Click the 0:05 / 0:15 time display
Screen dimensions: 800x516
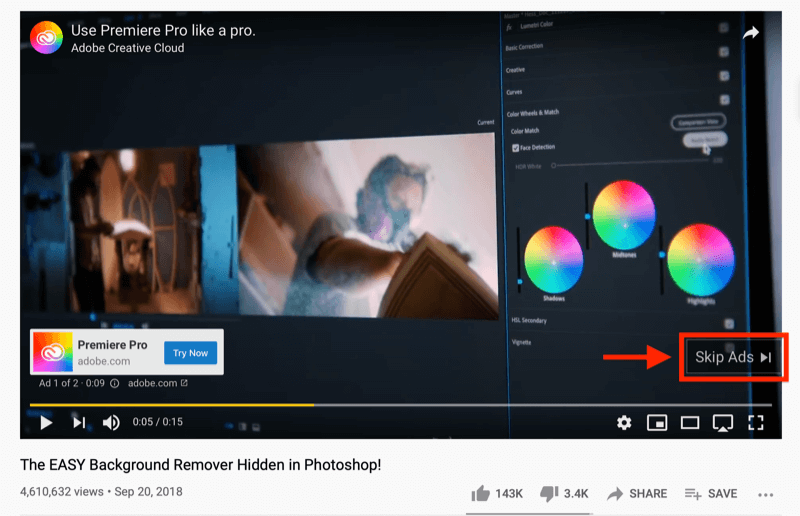pyautogui.click(x=158, y=422)
